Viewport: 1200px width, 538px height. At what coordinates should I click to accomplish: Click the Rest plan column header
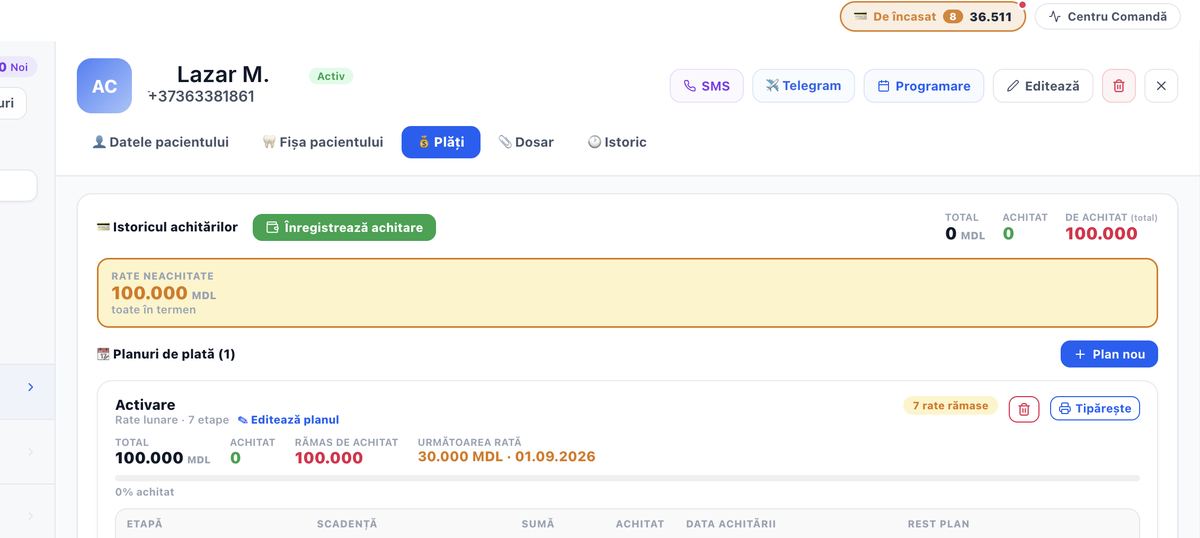(x=938, y=524)
